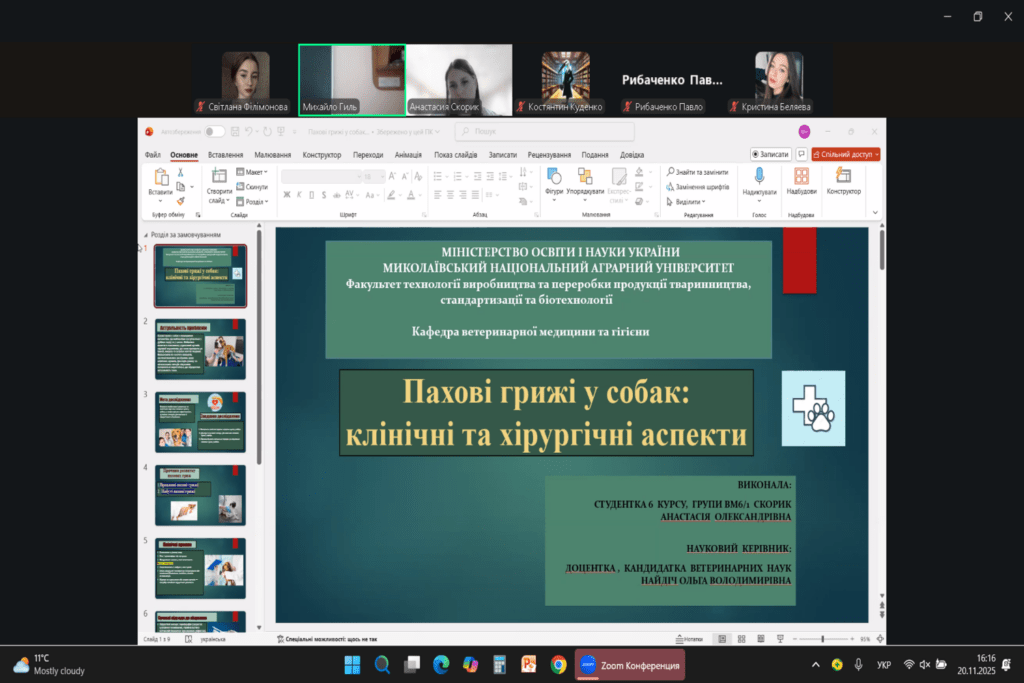Select slide 3 thumbnail in the panel
The width and height of the screenshot is (1024, 683).
[200, 421]
